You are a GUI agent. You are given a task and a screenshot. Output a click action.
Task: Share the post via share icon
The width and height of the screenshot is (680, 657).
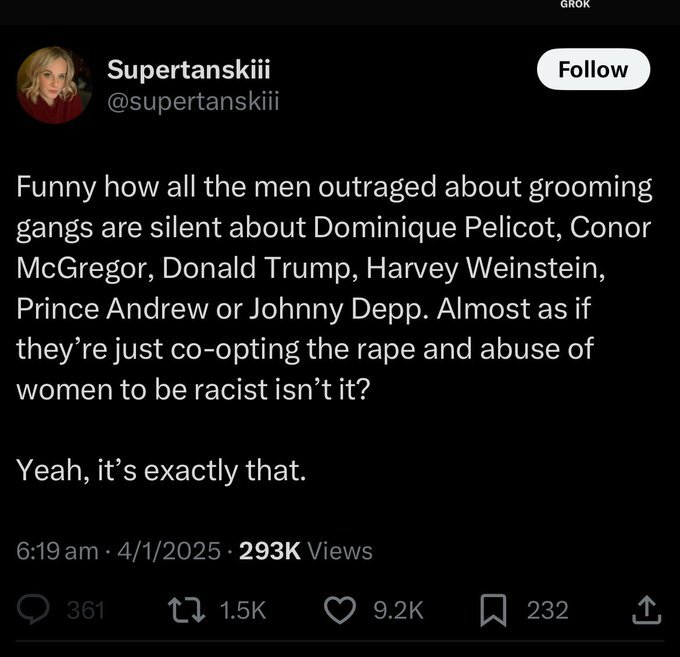[x=647, y=610]
